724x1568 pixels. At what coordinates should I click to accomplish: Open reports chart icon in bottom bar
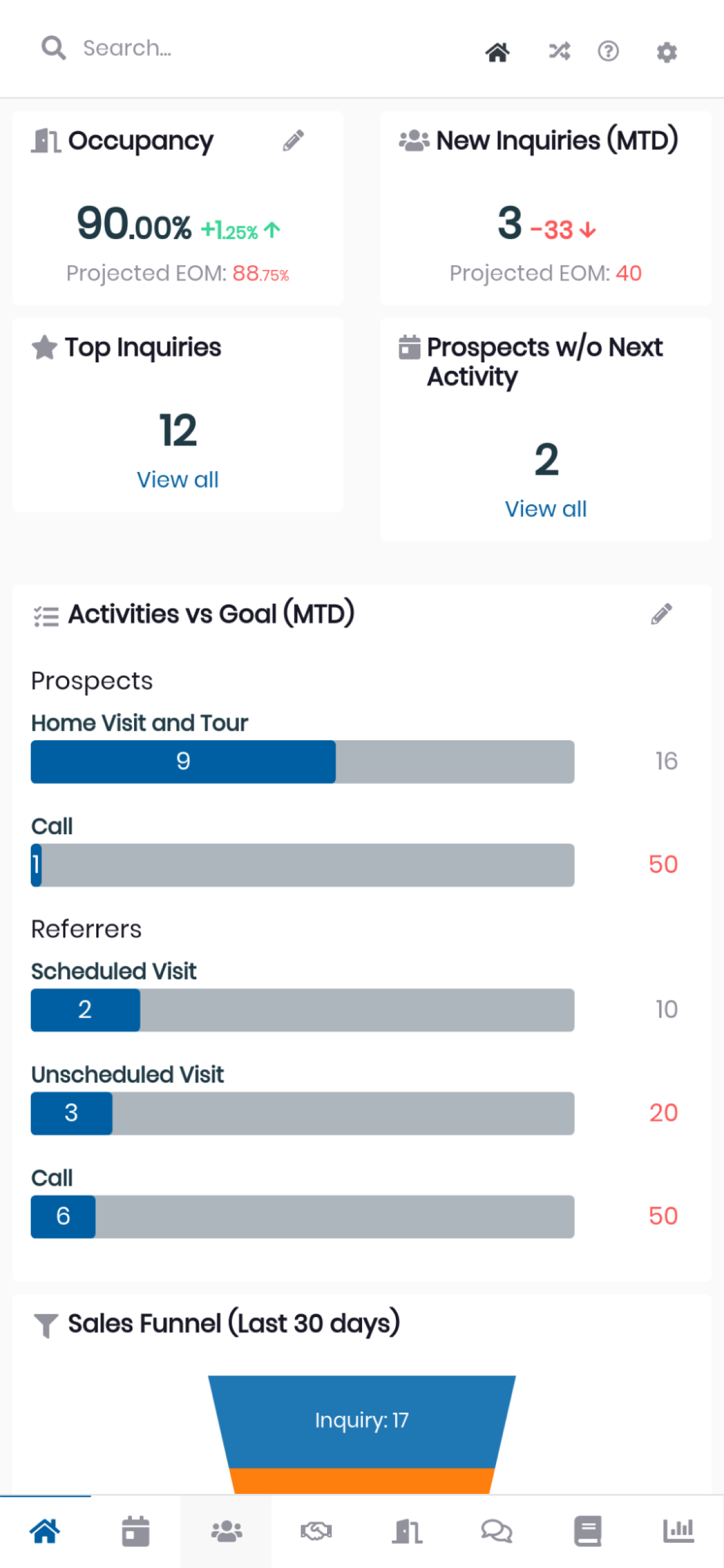pos(679,1530)
